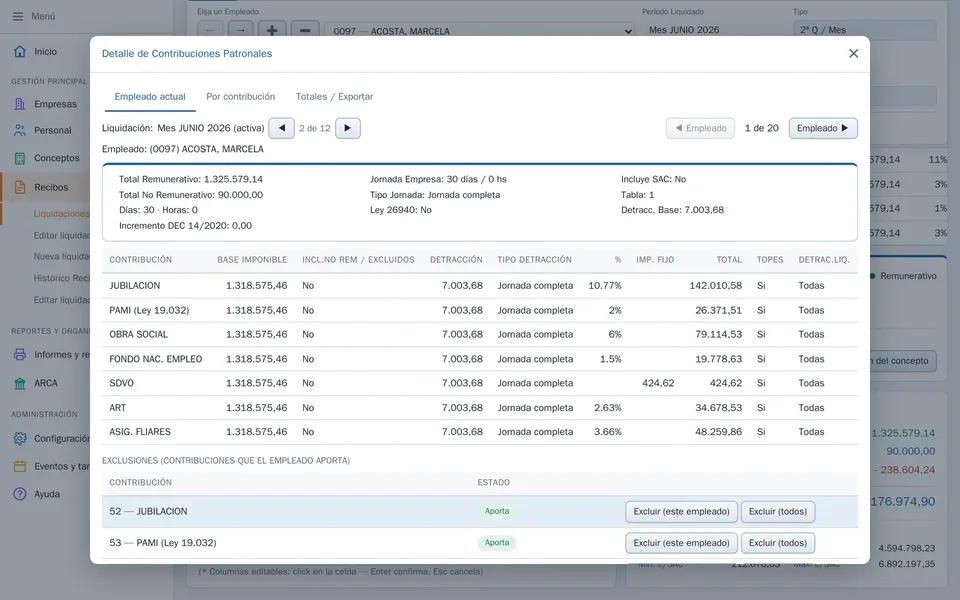Close the Contribuciones Patronales dialog
This screenshot has height=600, width=960.
pos(853,53)
